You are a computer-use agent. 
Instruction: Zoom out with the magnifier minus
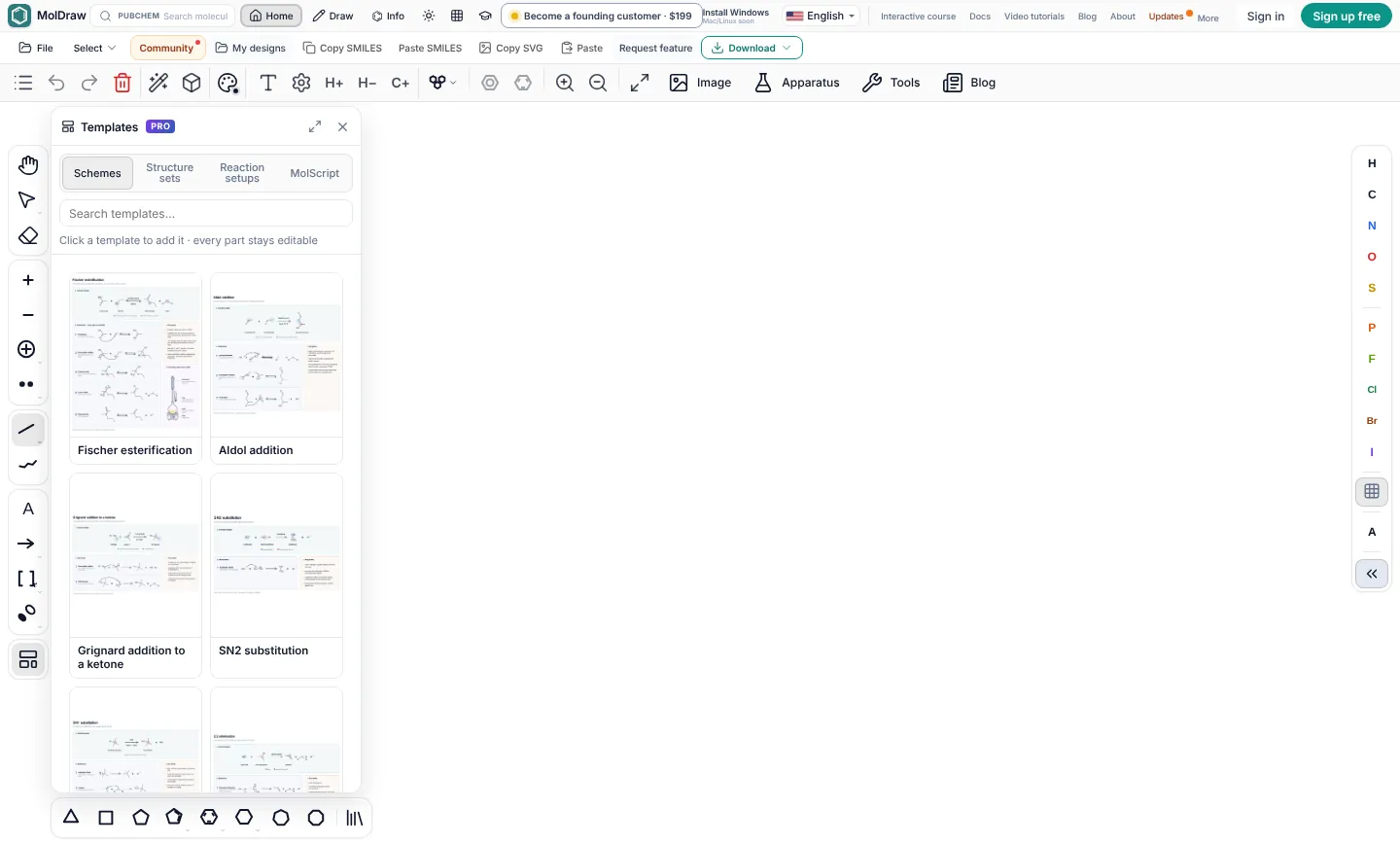click(598, 83)
